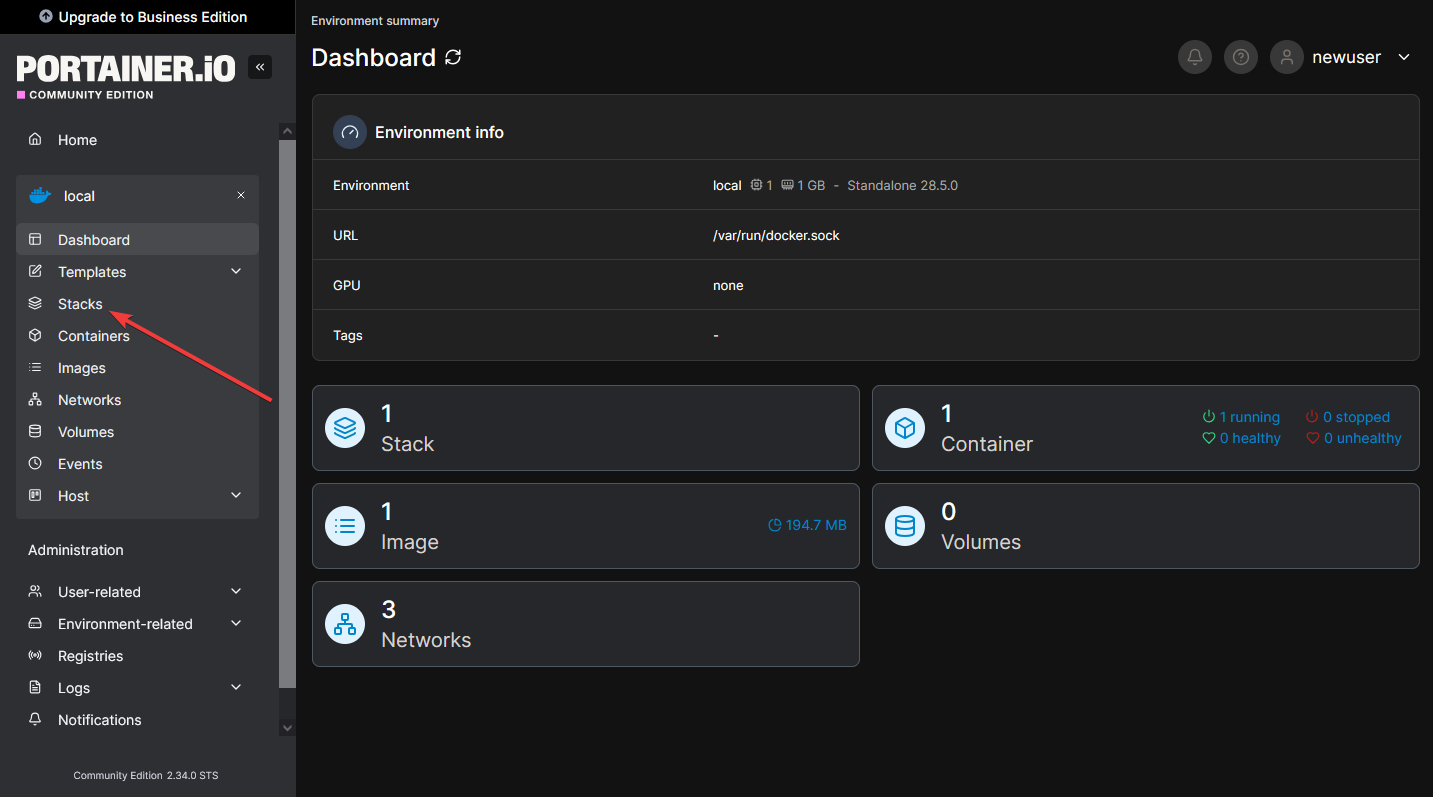
Task: Open Stacks in the sidebar
Action: (80, 304)
